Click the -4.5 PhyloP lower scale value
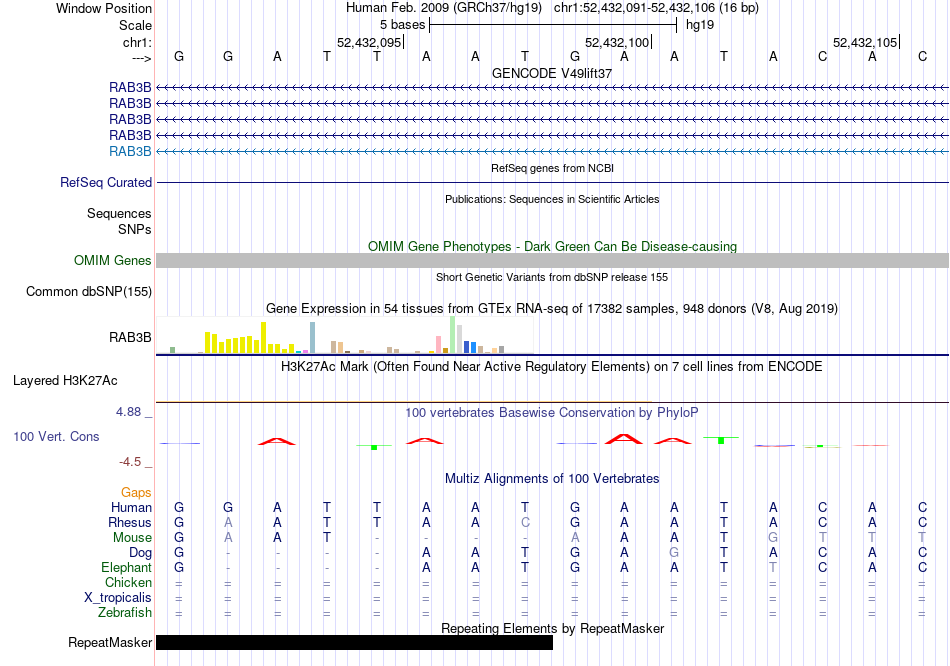The width and height of the screenshot is (950, 666). pos(130,462)
